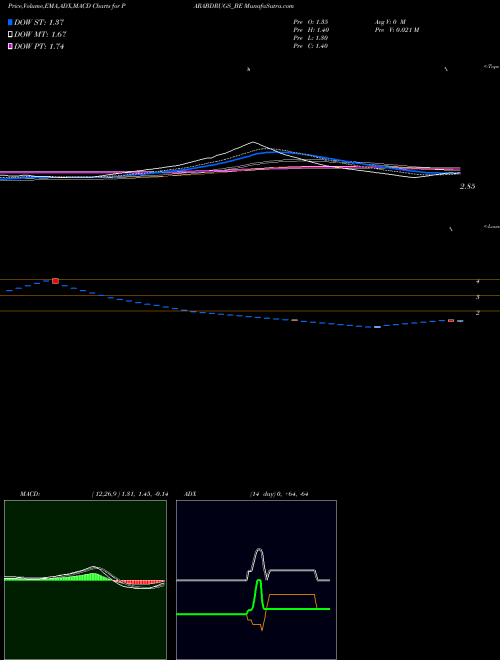The width and height of the screenshot is (500, 660).
Task: Click the level 3 axis label
Action: (478, 297)
